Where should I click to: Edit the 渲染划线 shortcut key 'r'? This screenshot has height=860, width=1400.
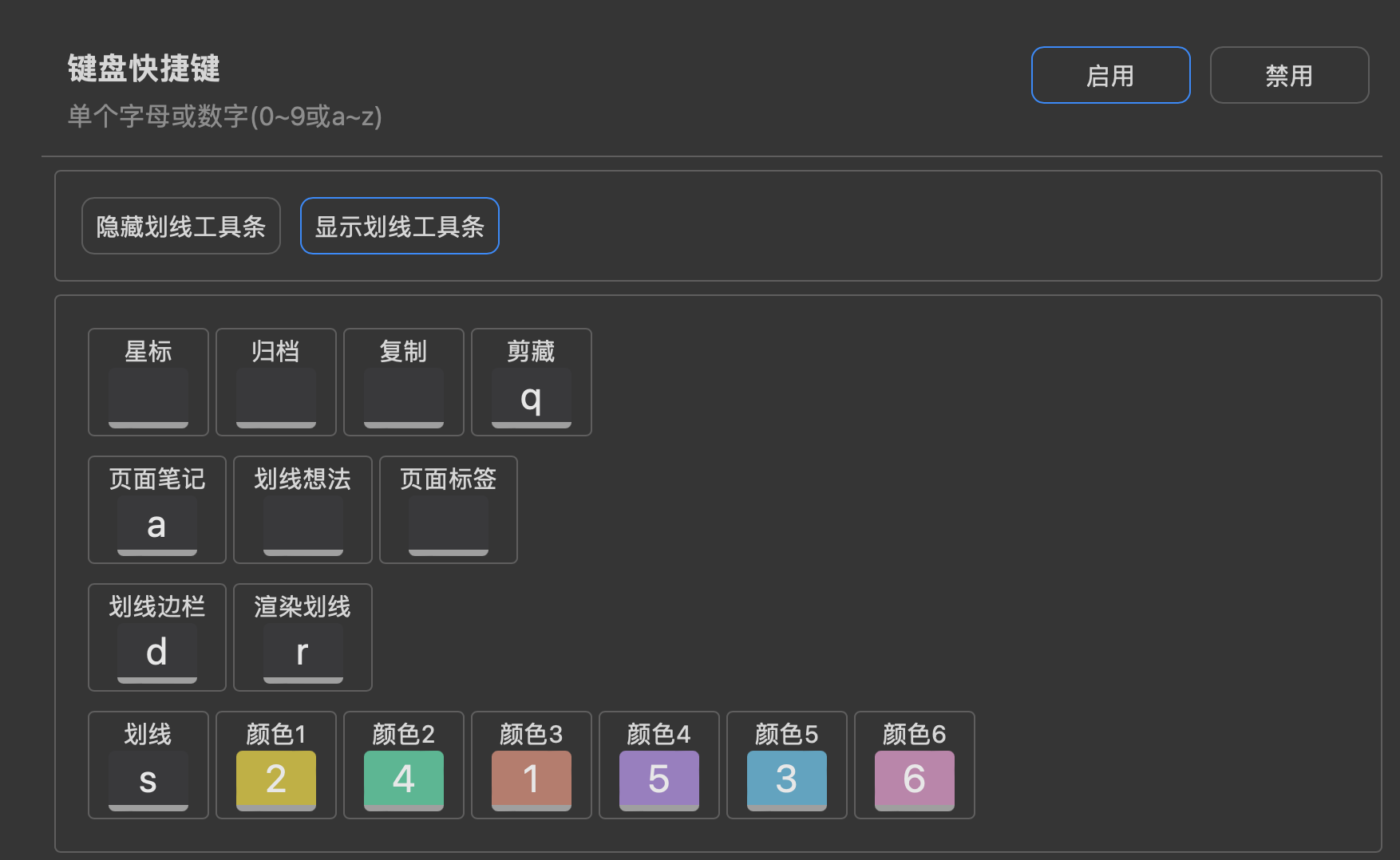tap(303, 653)
